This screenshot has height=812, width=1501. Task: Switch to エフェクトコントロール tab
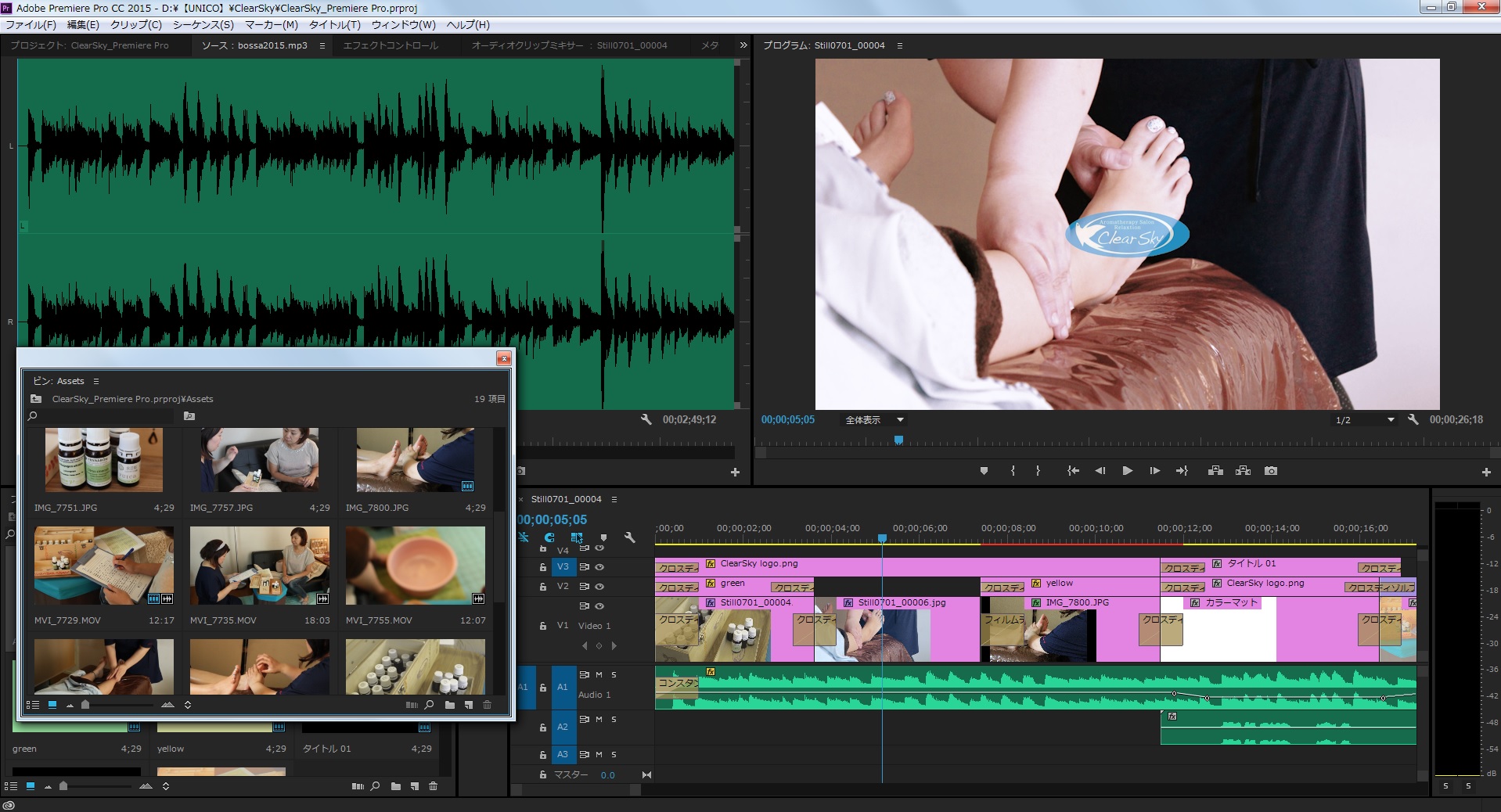coord(391,45)
